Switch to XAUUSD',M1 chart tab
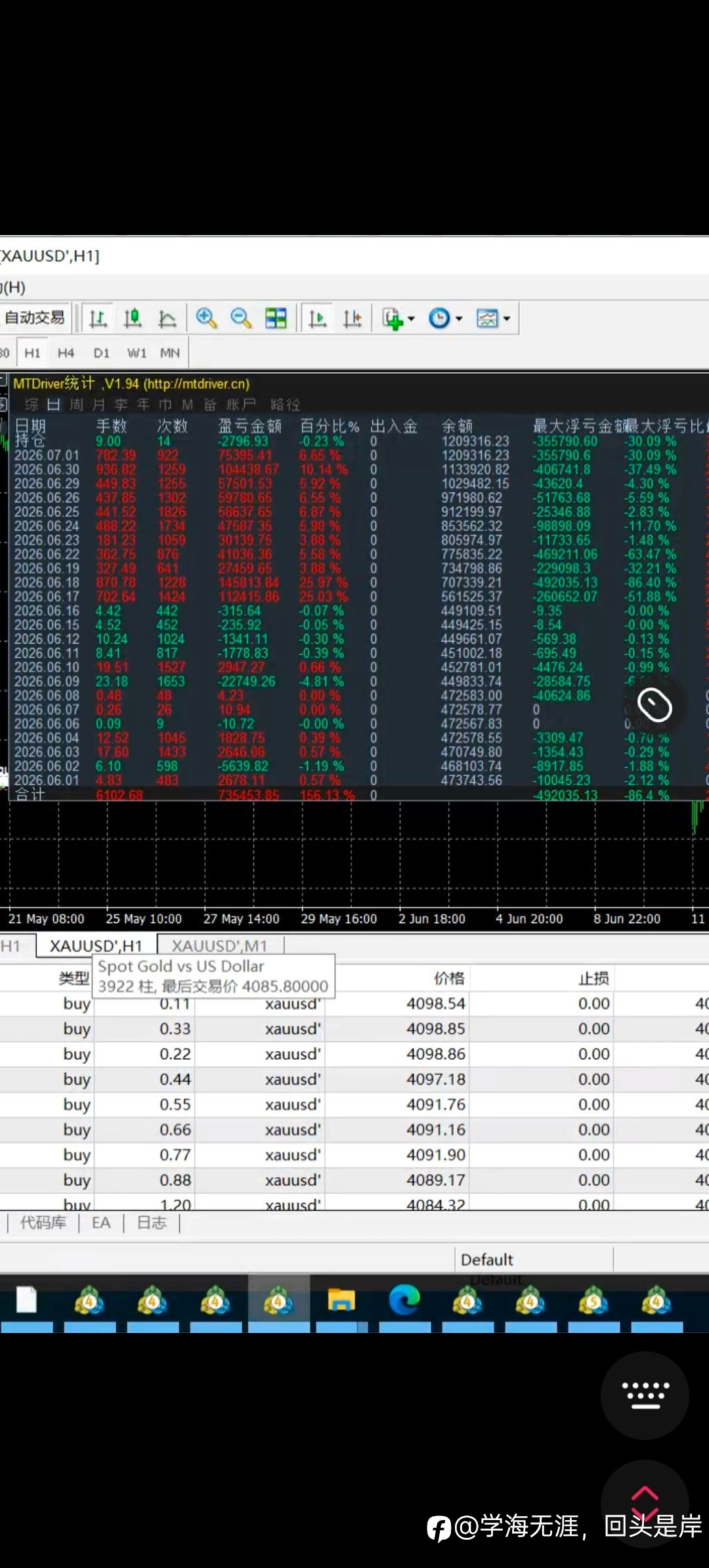The height and width of the screenshot is (1568, 709). 220,946
